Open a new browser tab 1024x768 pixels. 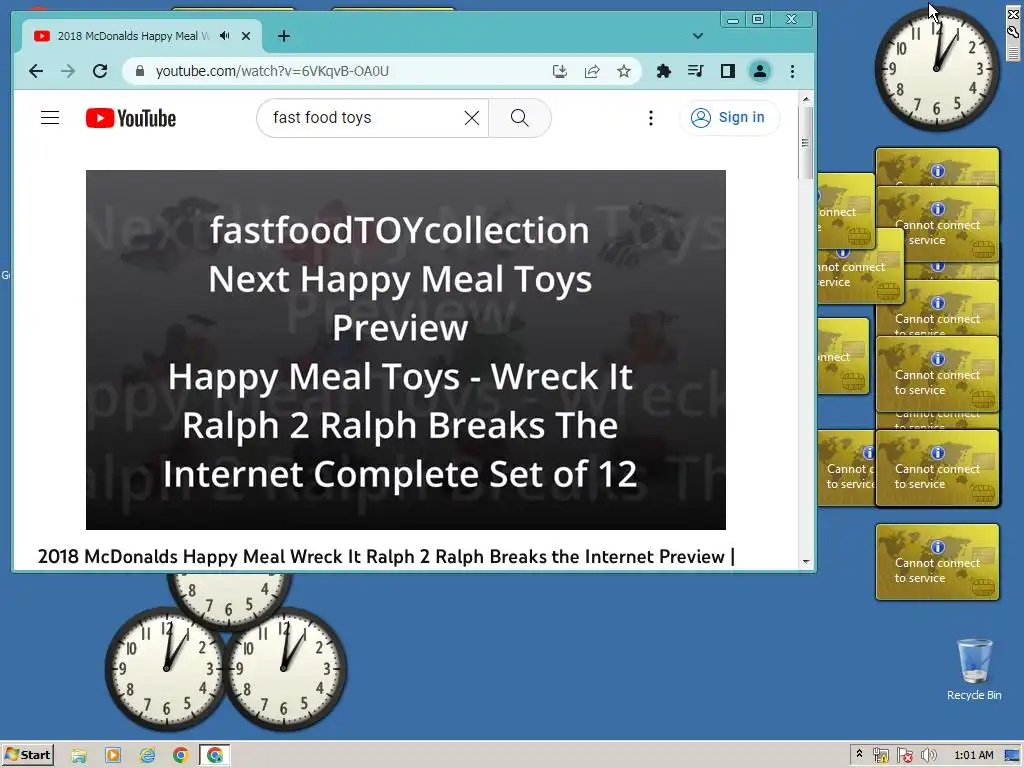tap(283, 36)
